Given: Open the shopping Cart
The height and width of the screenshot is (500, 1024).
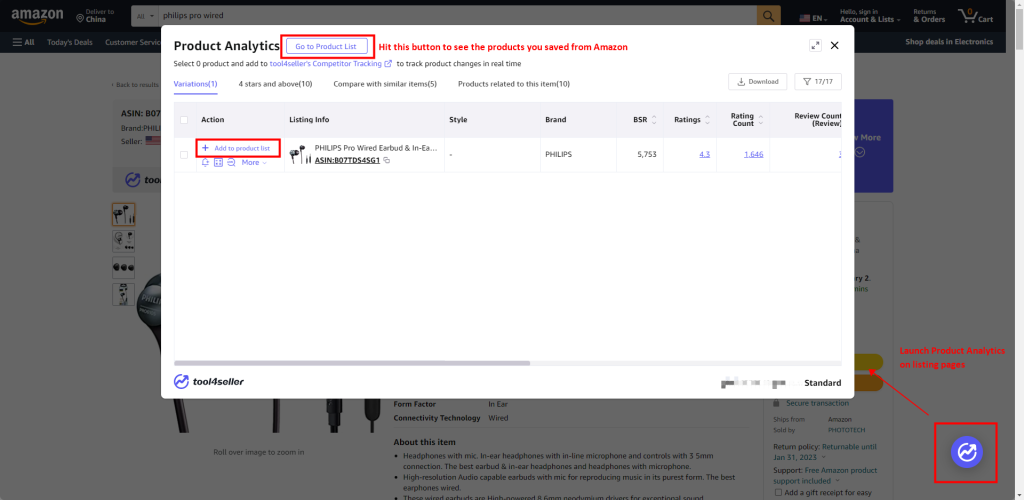Looking at the screenshot, I should pyautogui.click(x=975, y=16).
